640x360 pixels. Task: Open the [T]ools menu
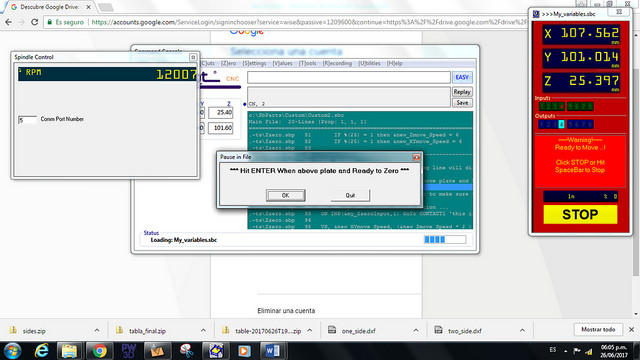308,63
